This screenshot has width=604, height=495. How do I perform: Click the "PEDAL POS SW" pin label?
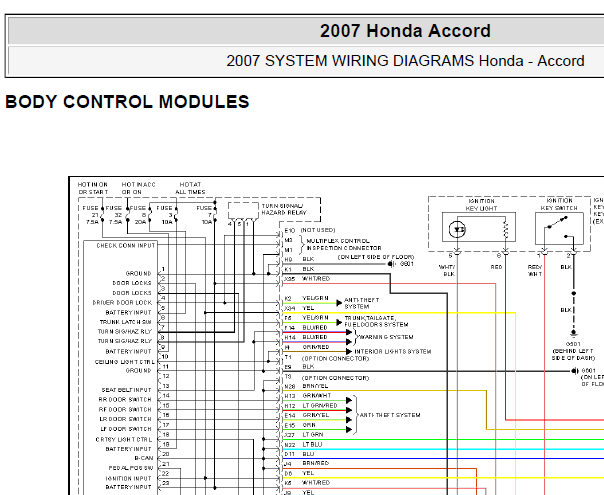click(131, 468)
